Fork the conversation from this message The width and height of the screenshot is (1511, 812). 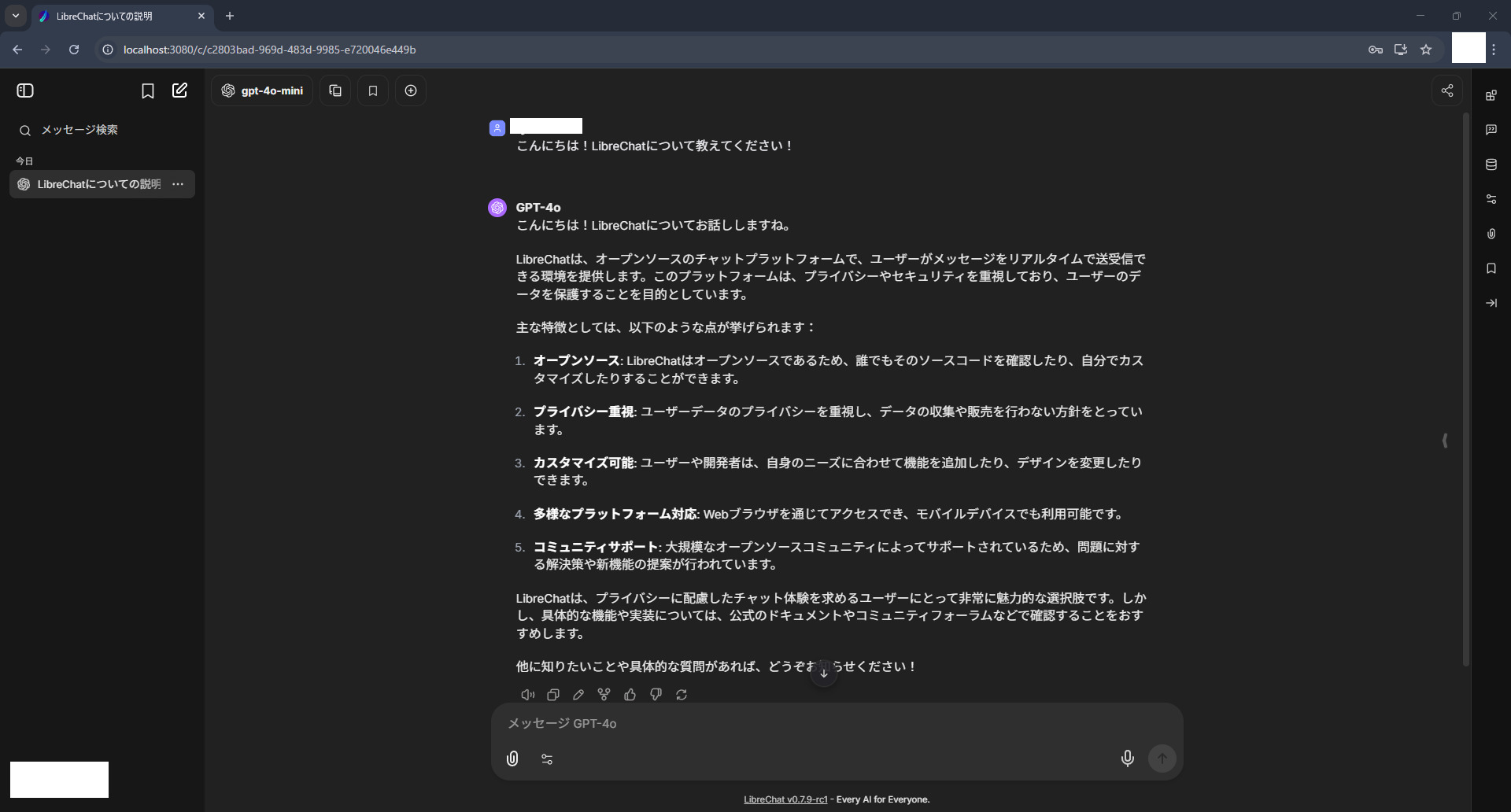click(x=604, y=695)
